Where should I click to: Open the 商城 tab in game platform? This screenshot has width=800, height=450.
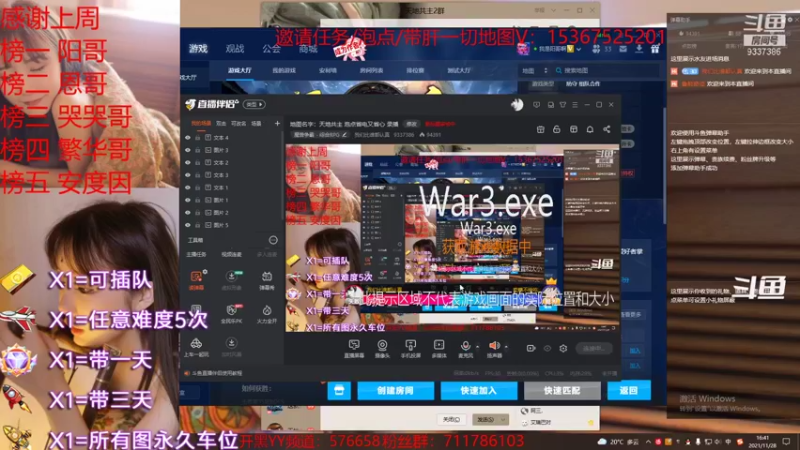[308, 48]
